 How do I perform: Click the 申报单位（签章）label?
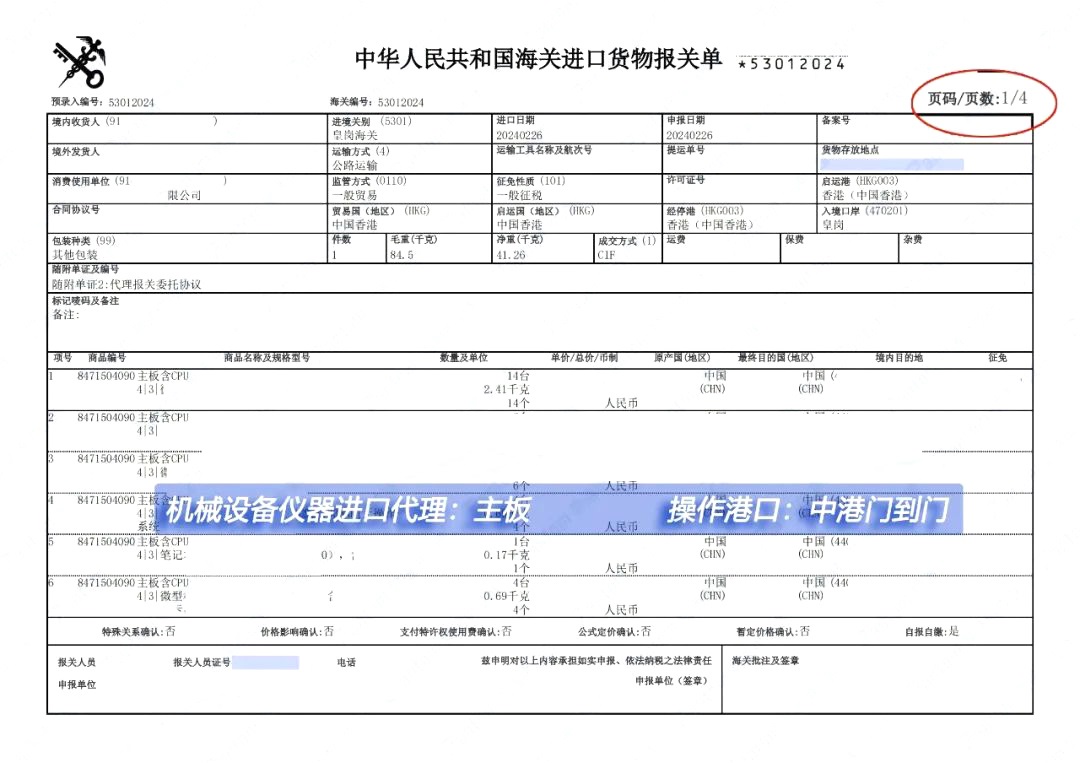[x=671, y=681]
